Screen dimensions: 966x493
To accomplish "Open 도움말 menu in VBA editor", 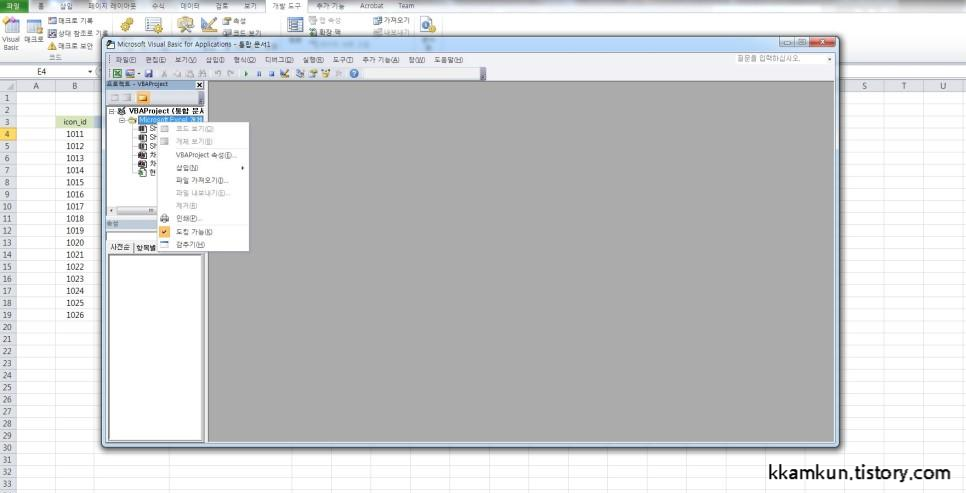I will pos(448,60).
